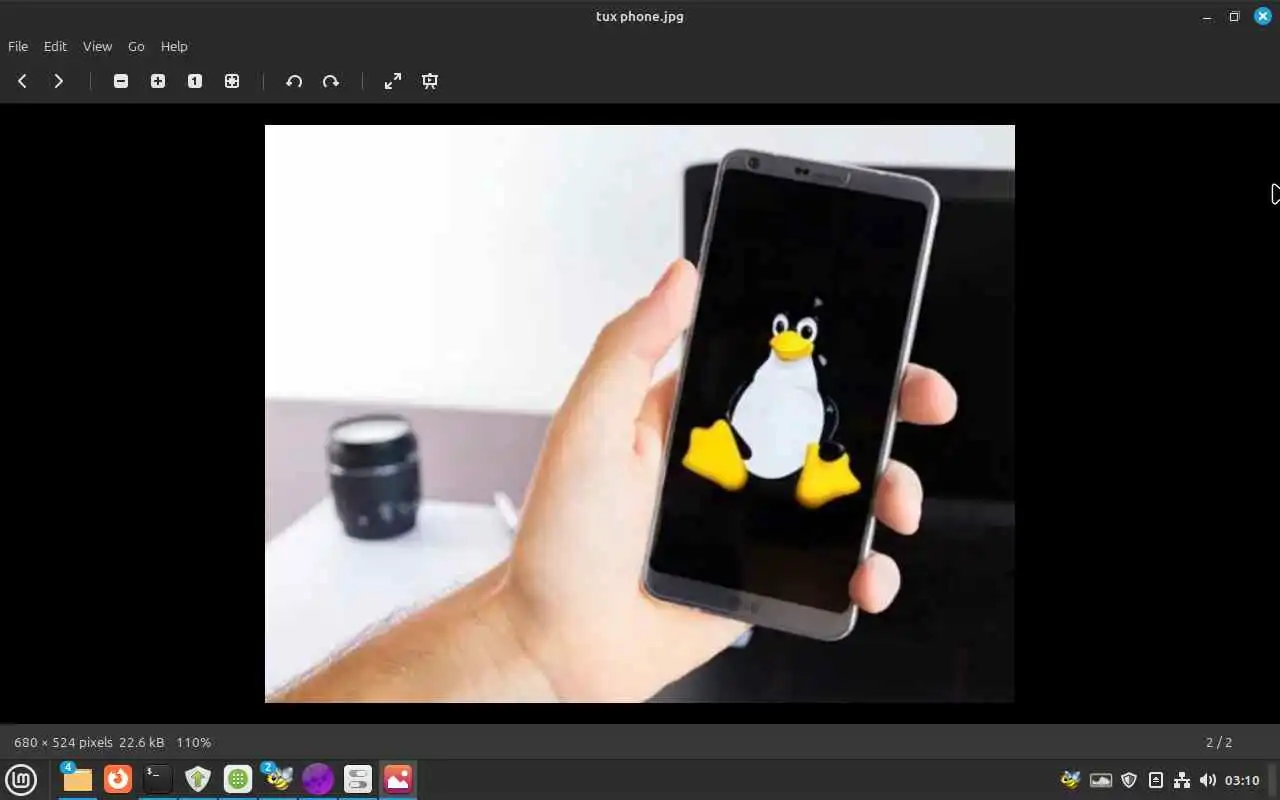Launch Firefox from the taskbar
Viewport: 1280px width, 800px height.
(x=118, y=779)
